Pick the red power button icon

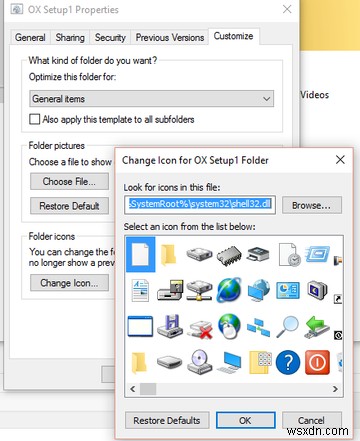[317, 362]
